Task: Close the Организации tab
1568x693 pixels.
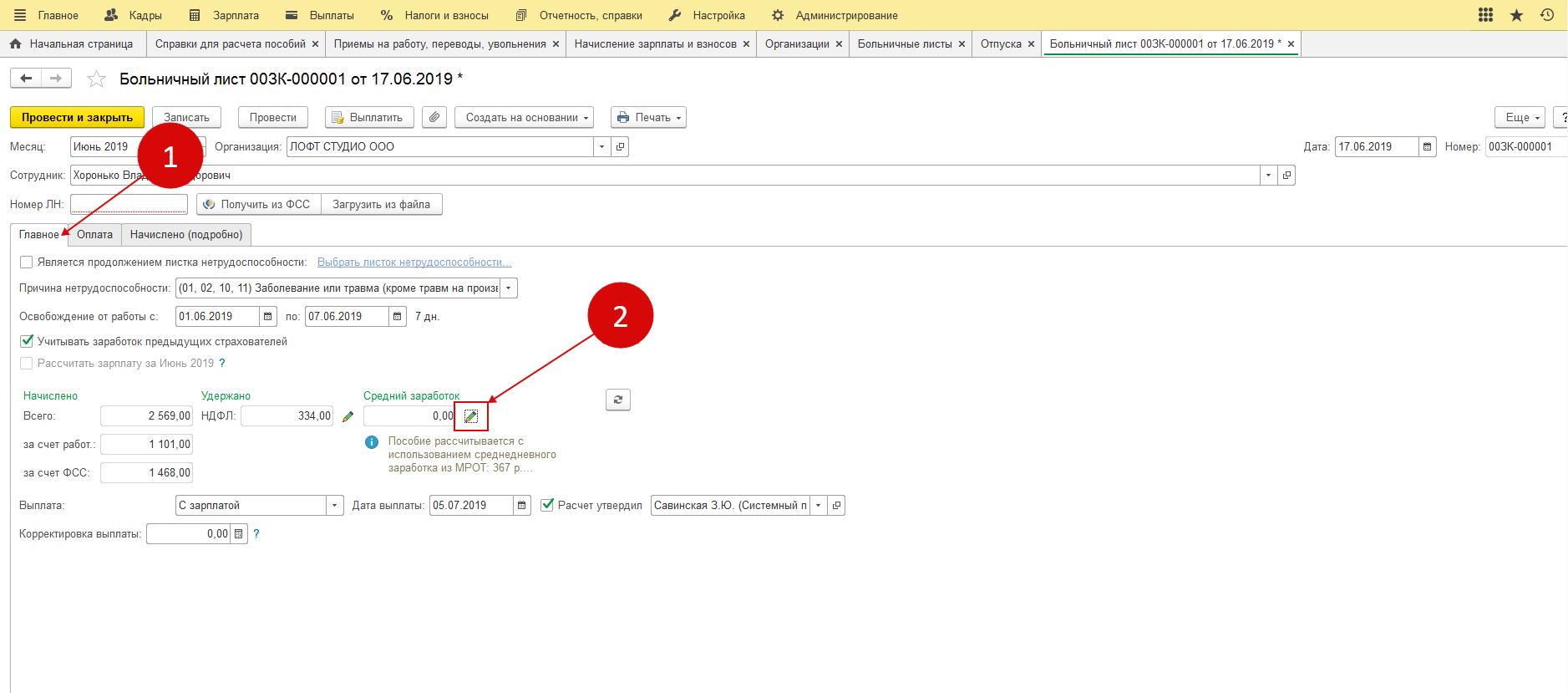Action: 839,44
